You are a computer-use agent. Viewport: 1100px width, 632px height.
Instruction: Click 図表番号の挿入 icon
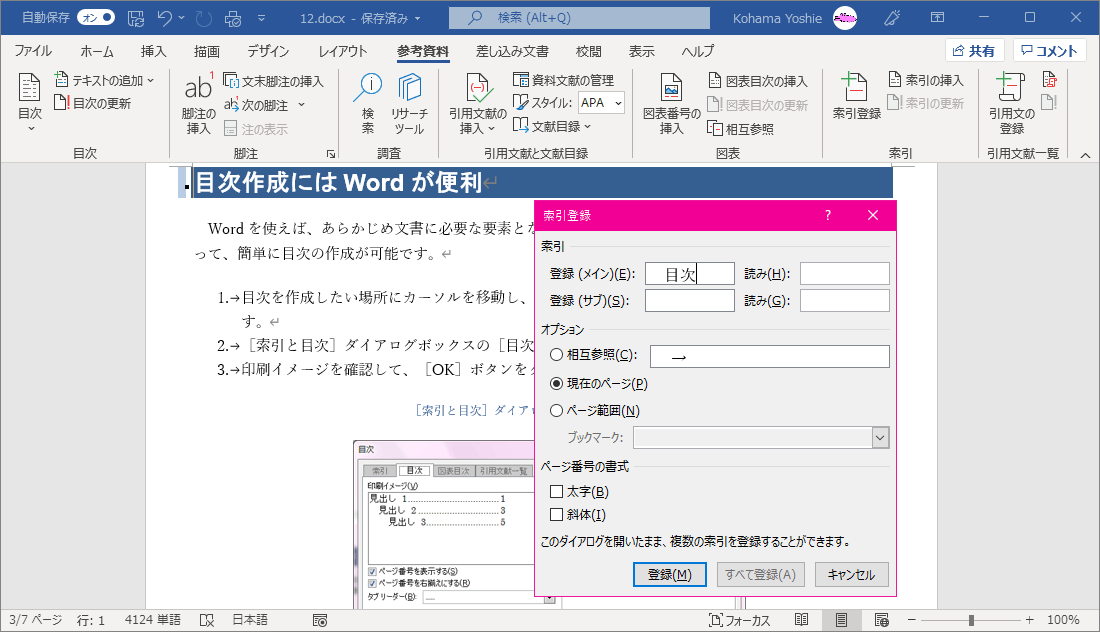point(671,104)
